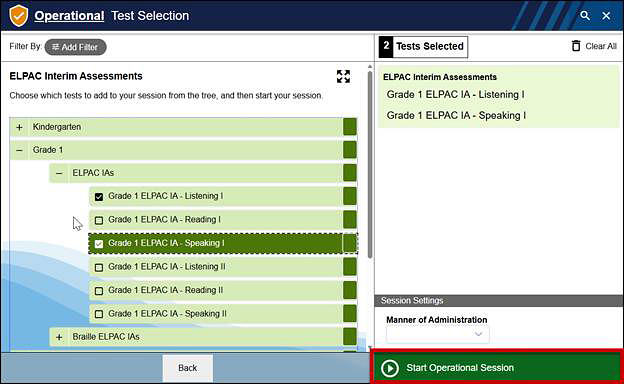The image size is (624, 384).
Task: Uncheck Grade 1 ELPAC IA - Listening I
Action: [99, 197]
